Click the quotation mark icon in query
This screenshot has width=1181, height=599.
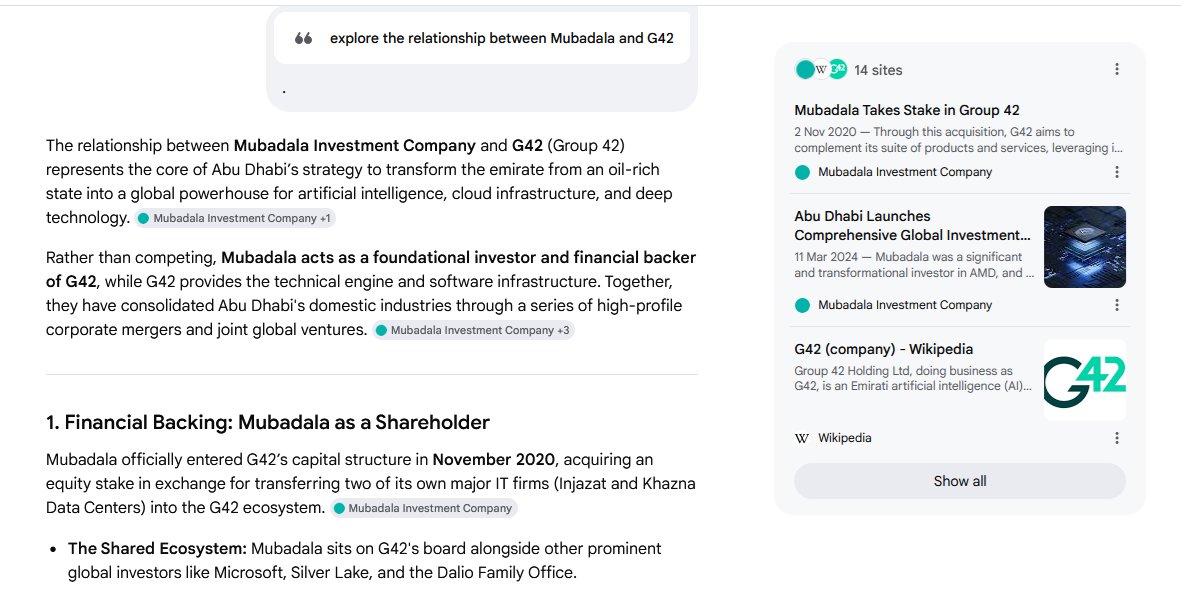[304, 38]
